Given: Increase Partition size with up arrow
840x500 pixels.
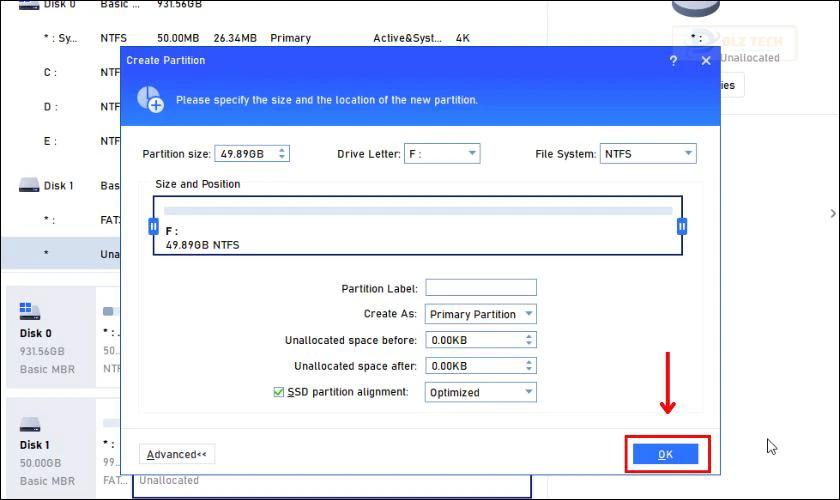Looking at the screenshot, I should pos(282,150).
